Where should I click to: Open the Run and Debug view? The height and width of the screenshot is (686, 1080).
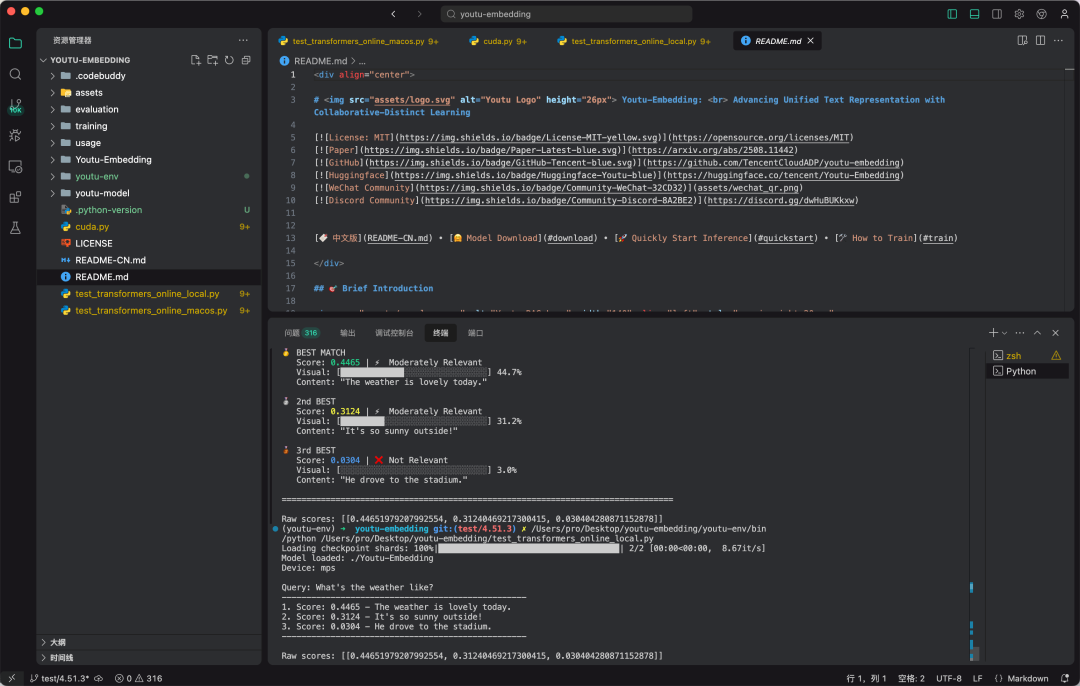(x=15, y=136)
